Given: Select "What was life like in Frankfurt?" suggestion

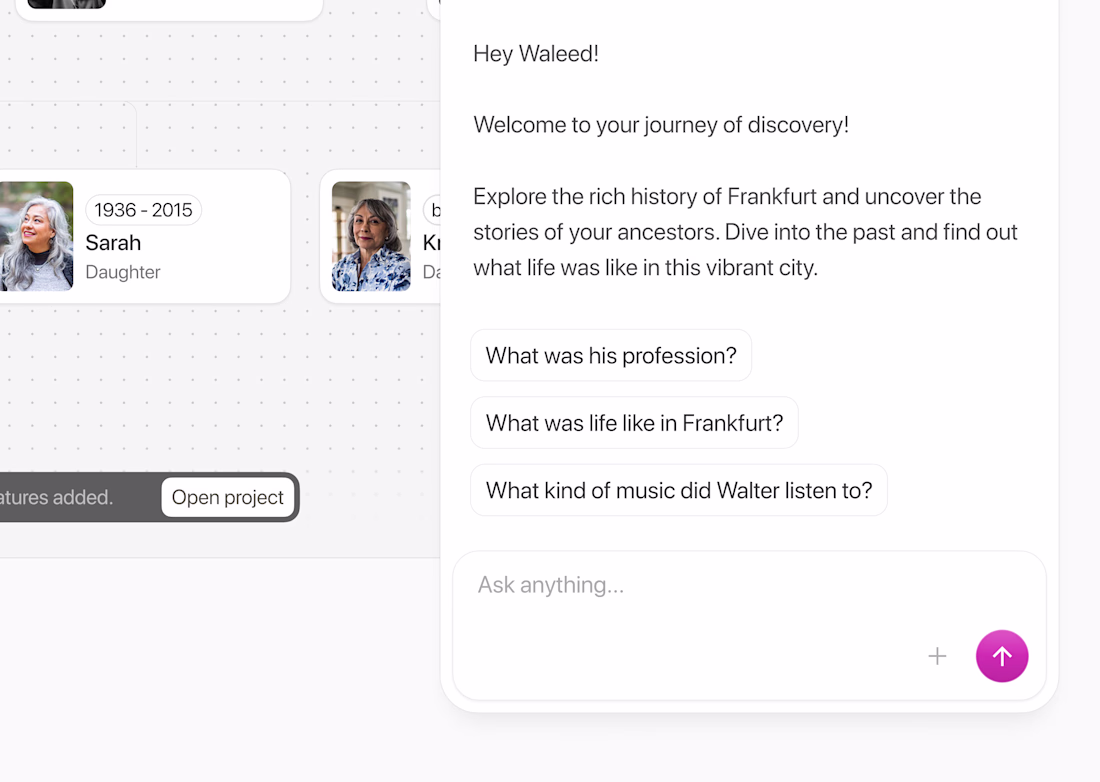Looking at the screenshot, I should click(634, 423).
